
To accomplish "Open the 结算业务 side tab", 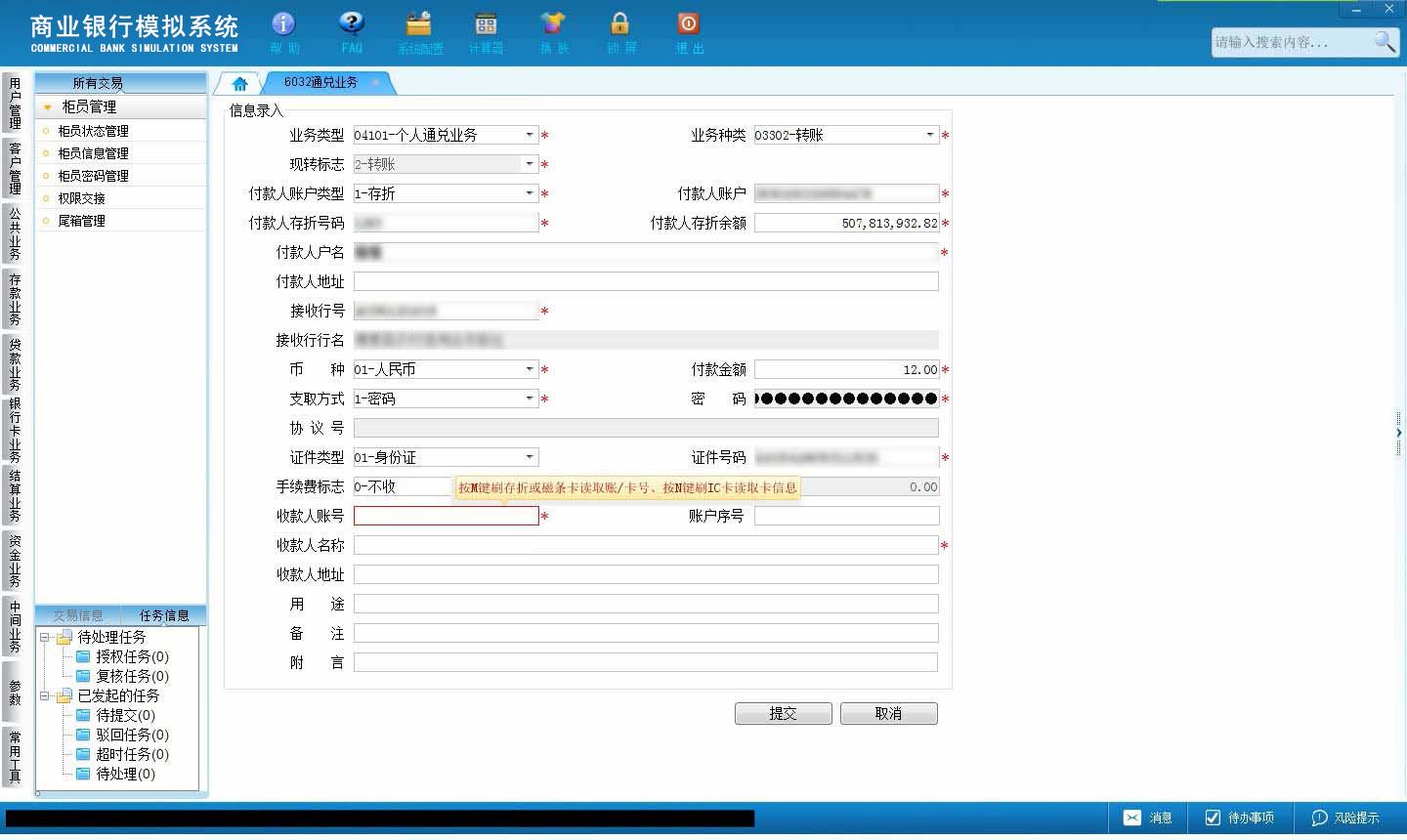I will [x=15, y=495].
